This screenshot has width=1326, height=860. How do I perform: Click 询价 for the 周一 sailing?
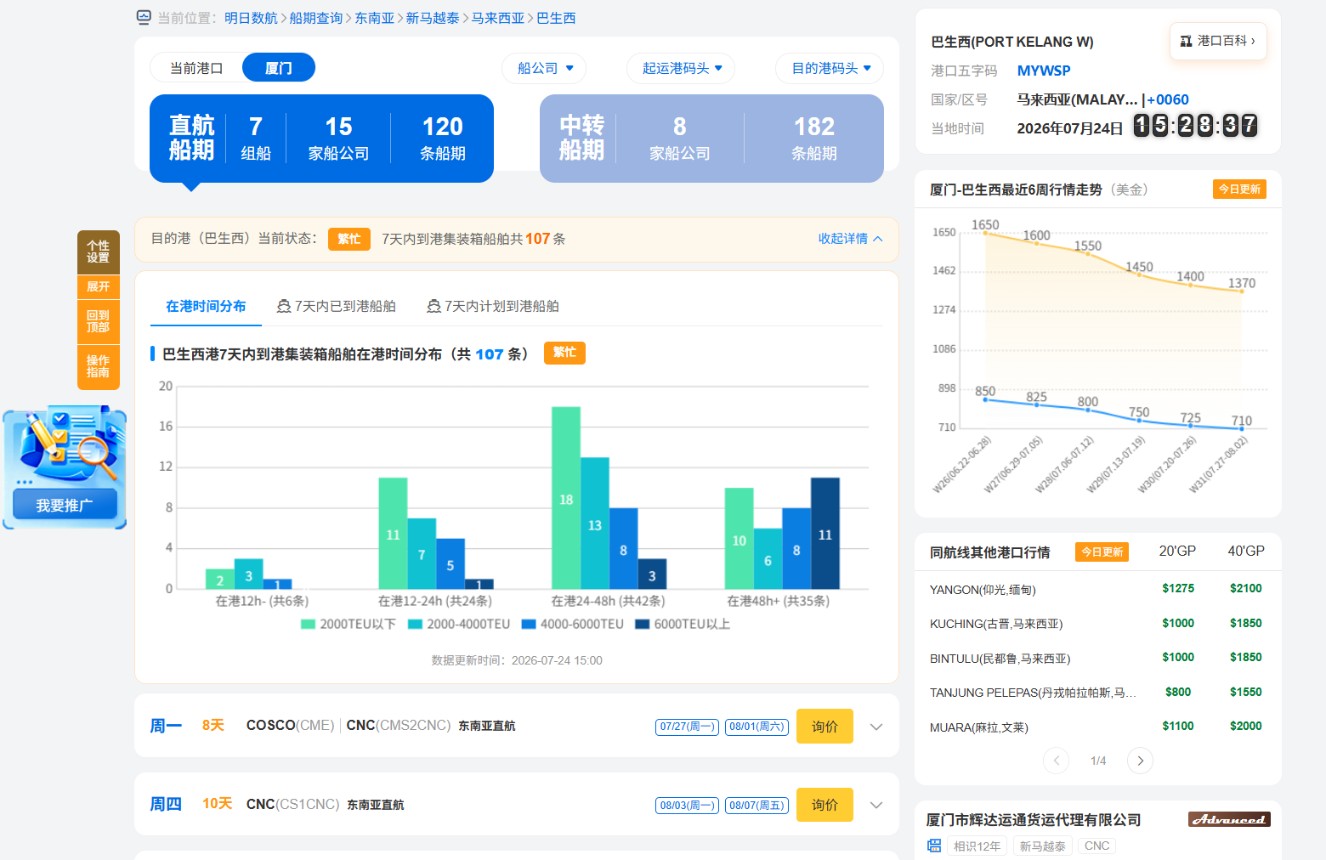coord(825,726)
